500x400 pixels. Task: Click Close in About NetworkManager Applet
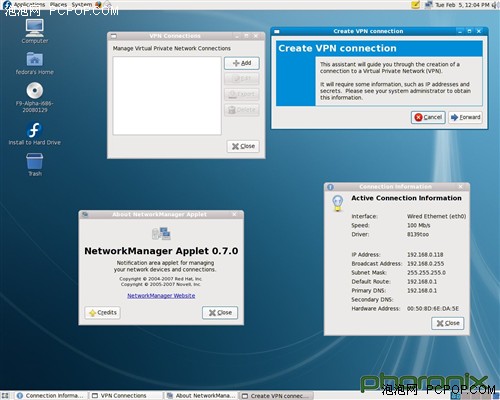(220, 313)
